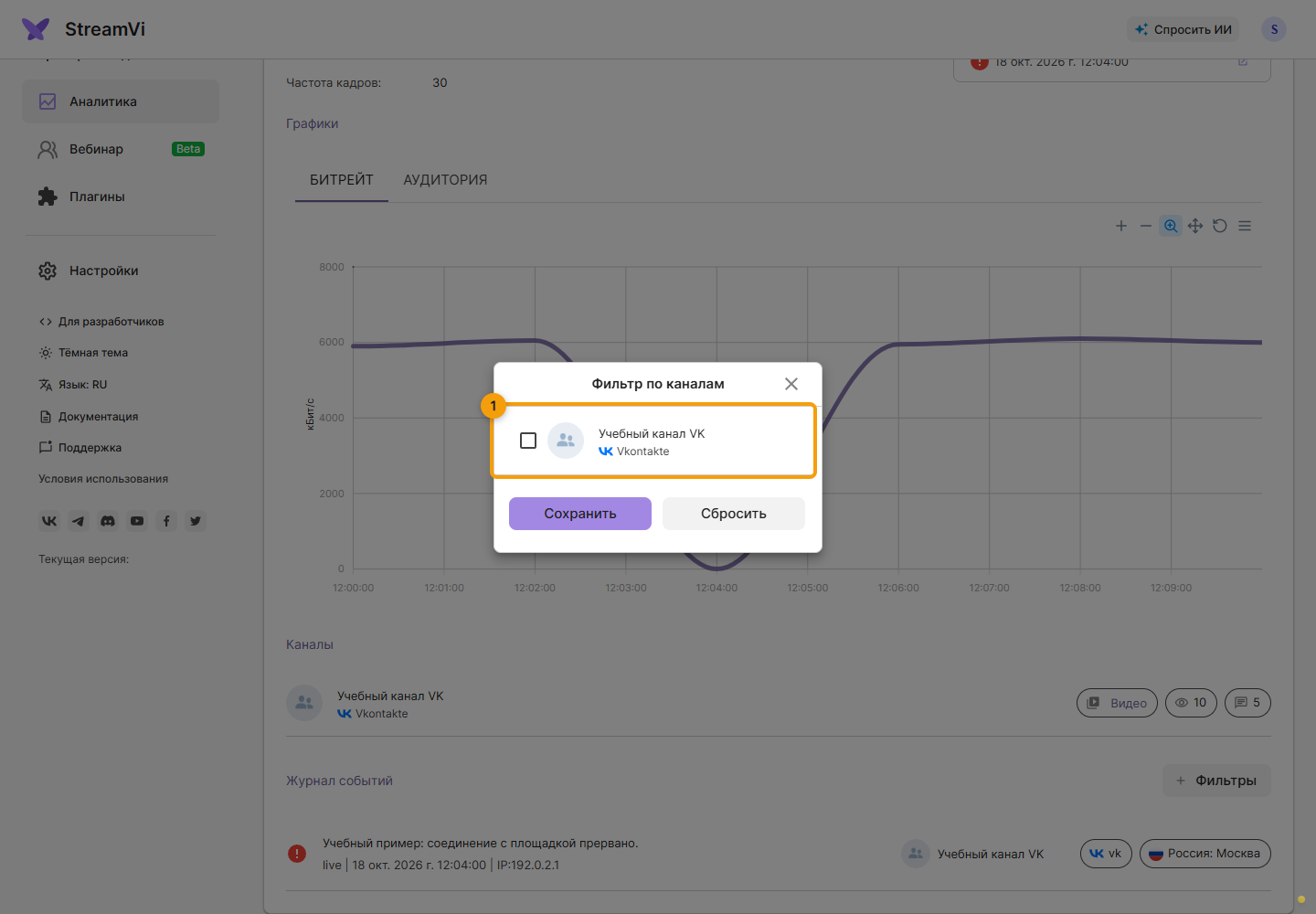Open the event log Фильтры

click(1216, 781)
